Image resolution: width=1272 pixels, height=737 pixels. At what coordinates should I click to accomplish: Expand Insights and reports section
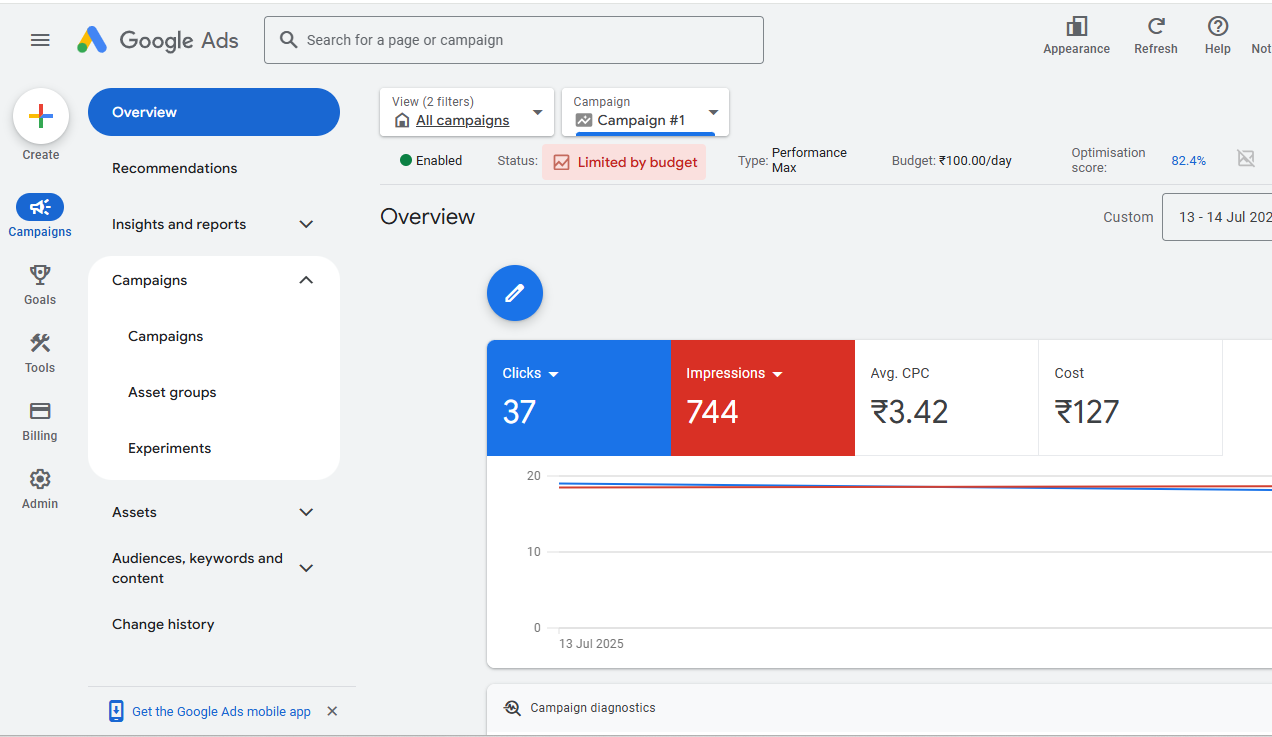[x=306, y=224]
